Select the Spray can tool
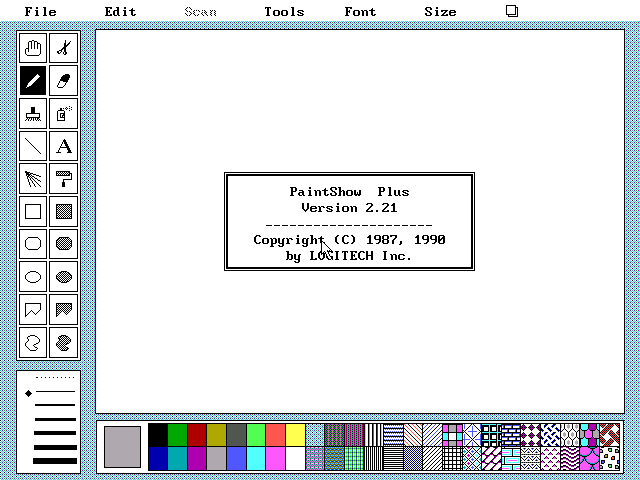The image size is (640, 480). 64,113
